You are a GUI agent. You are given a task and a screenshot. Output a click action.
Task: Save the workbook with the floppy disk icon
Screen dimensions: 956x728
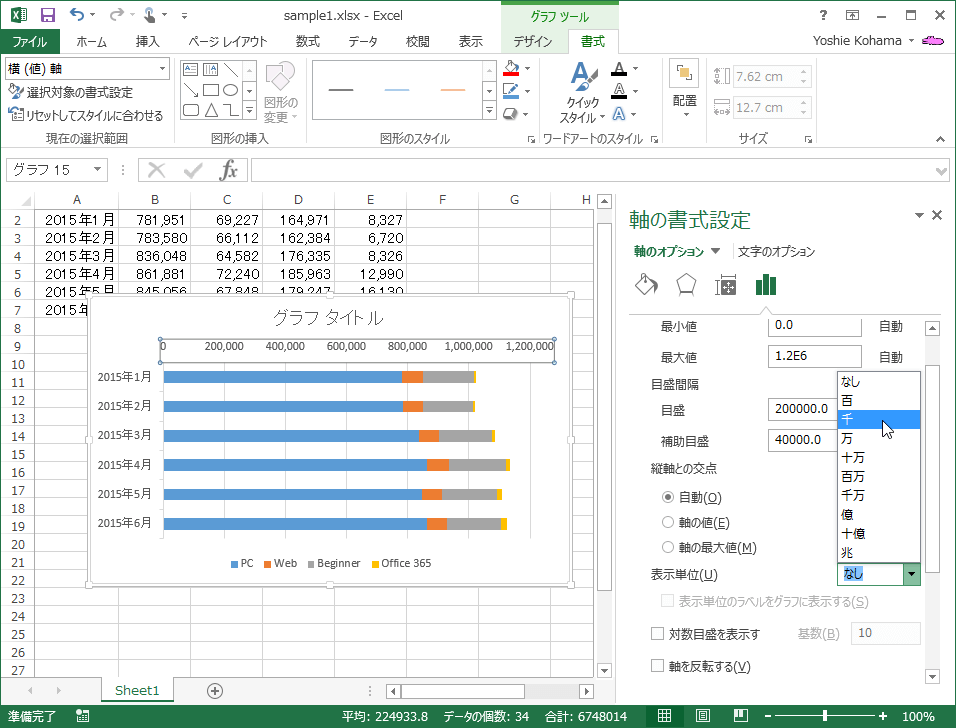click(x=48, y=15)
